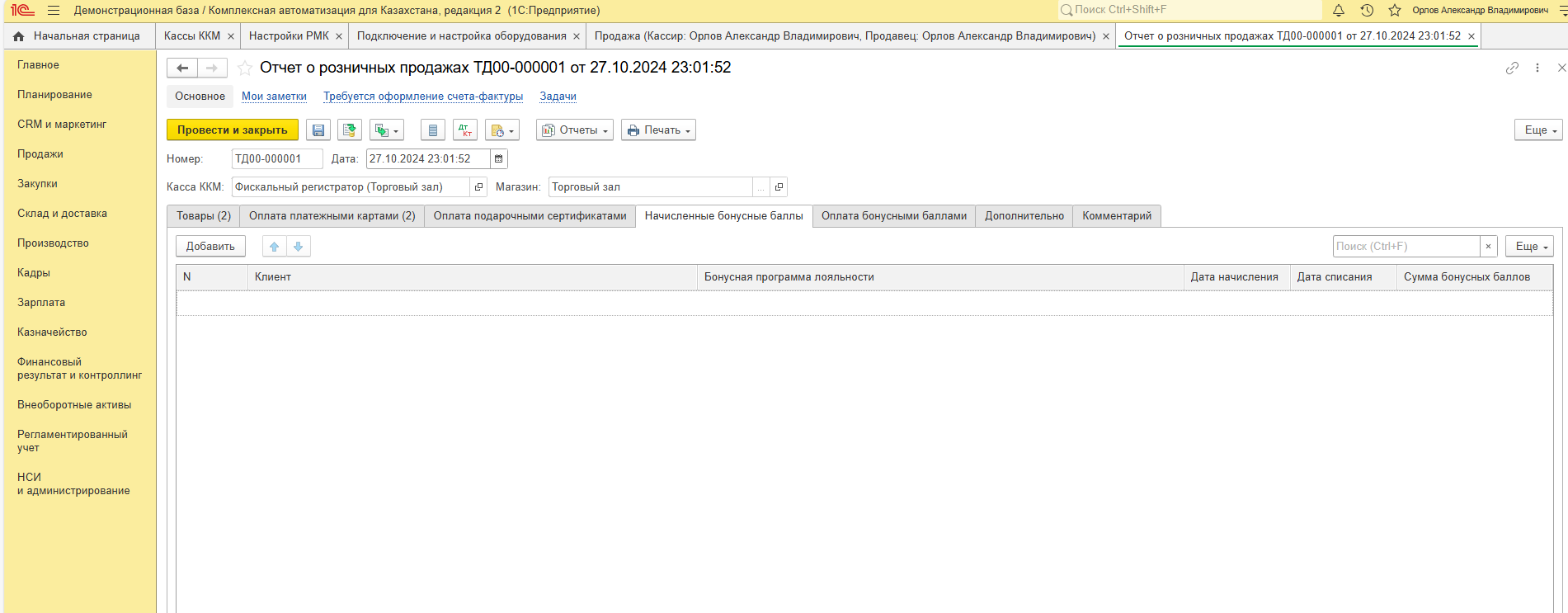This screenshot has width=1568, height=613.
Task: Open the Еще menu above the table
Action: (1529, 247)
